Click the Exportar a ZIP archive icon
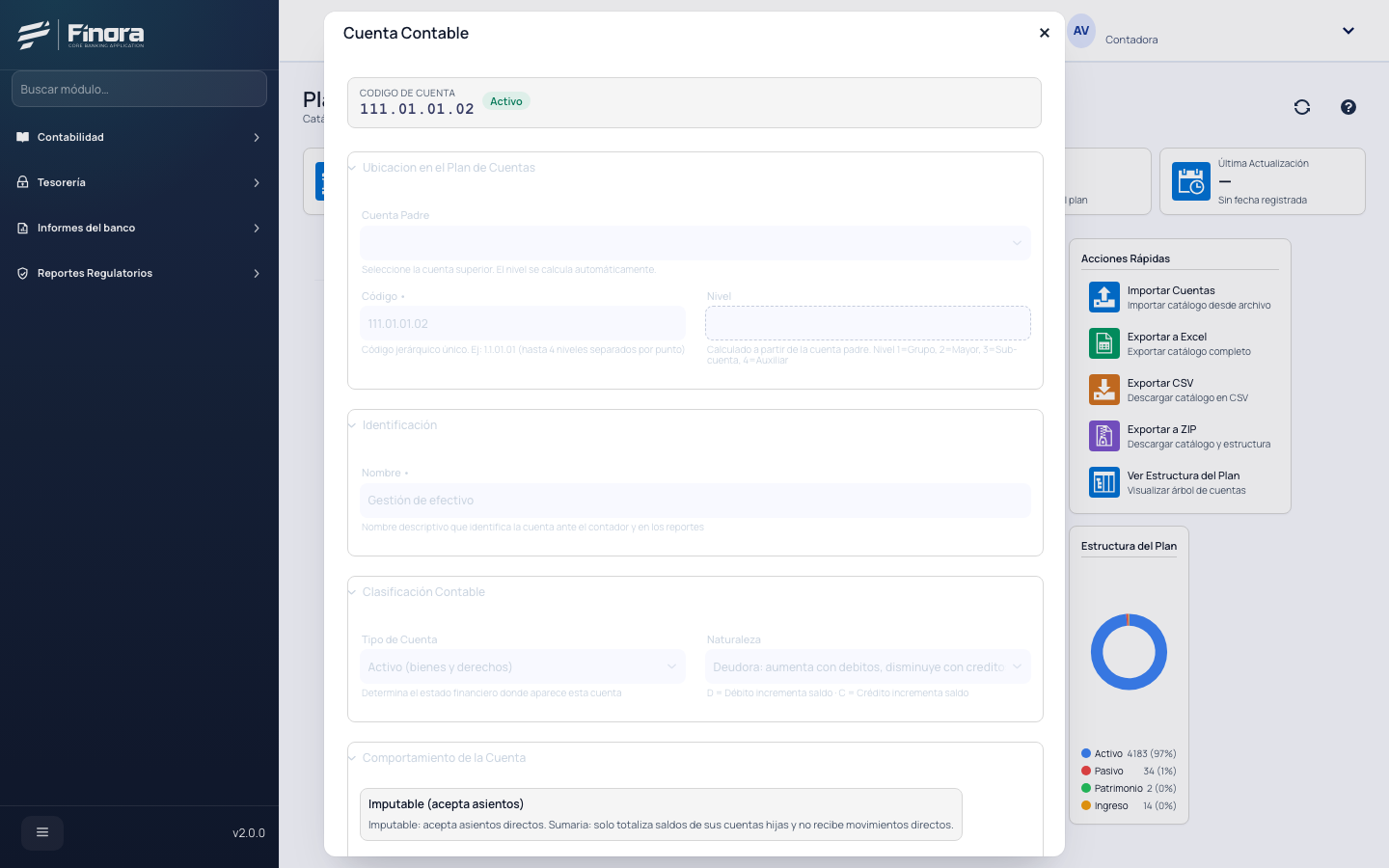 click(x=1104, y=436)
